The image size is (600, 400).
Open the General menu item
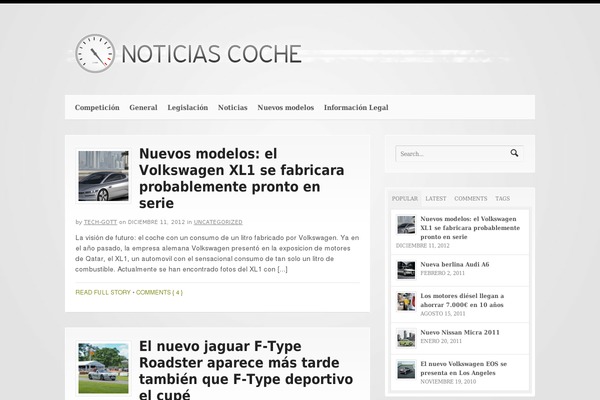143,108
